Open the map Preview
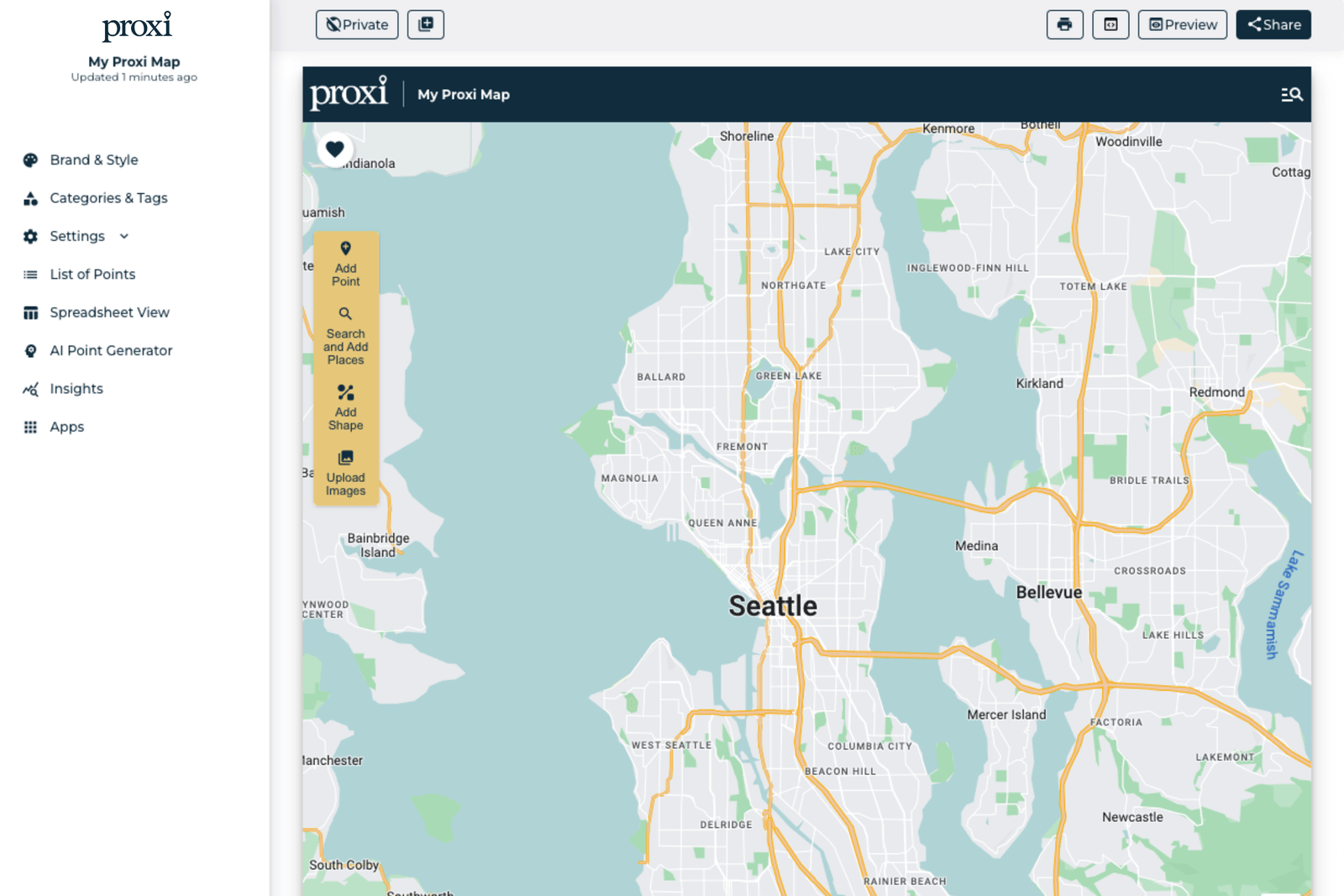 point(1181,24)
